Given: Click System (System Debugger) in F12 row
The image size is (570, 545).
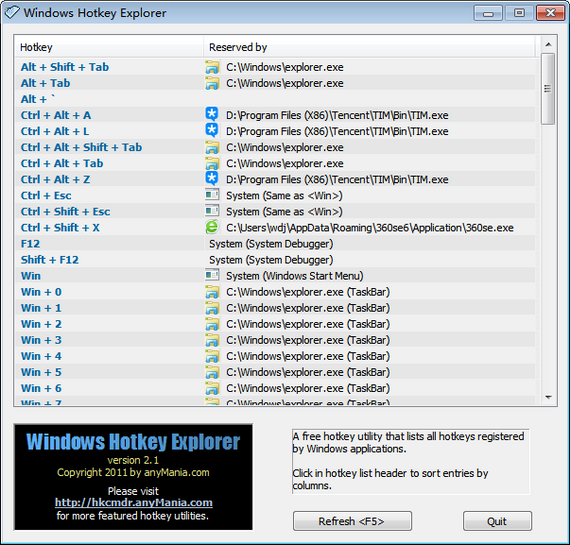Looking at the screenshot, I should coord(271,244).
